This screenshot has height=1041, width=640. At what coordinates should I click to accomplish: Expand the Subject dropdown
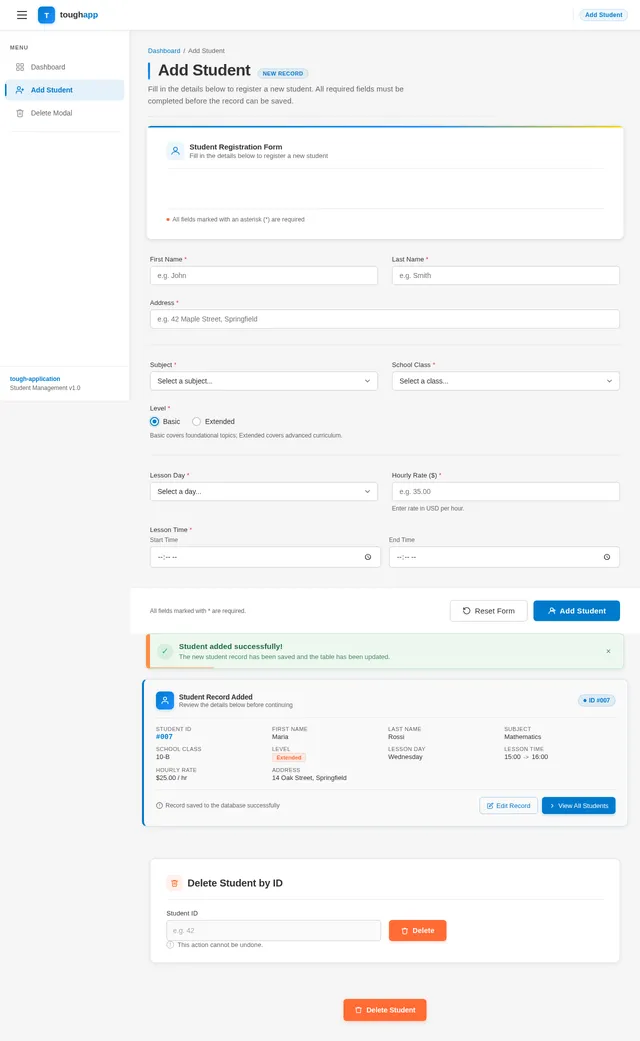click(264, 381)
